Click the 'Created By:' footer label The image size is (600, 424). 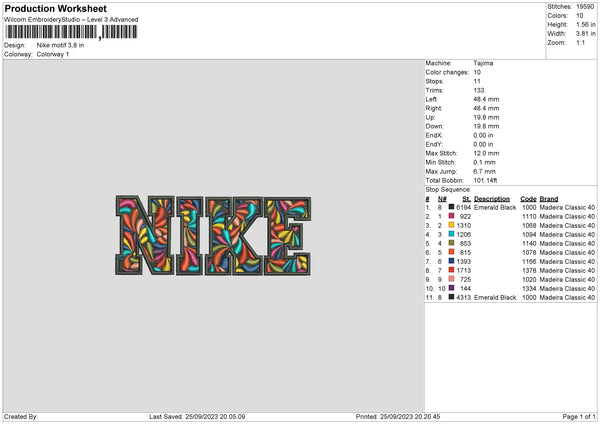[21, 416]
